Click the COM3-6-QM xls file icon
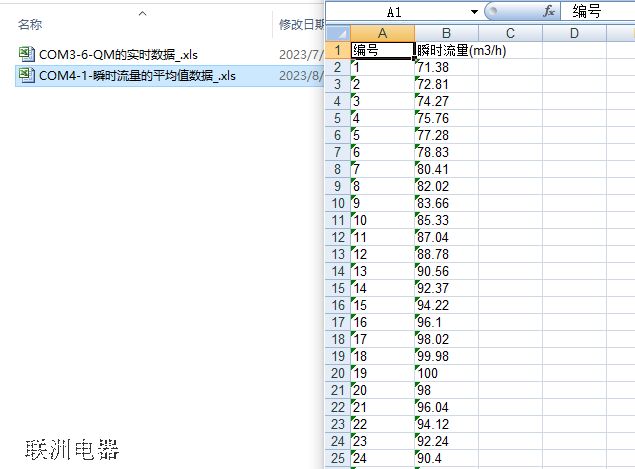 26,54
